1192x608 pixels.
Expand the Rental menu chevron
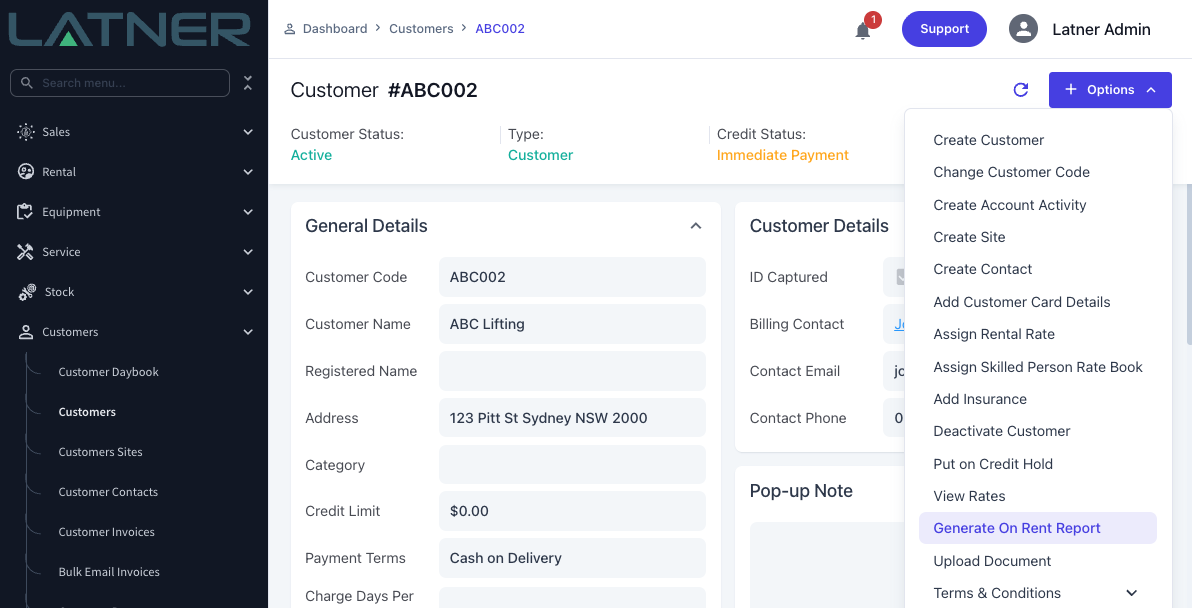(x=248, y=172)
